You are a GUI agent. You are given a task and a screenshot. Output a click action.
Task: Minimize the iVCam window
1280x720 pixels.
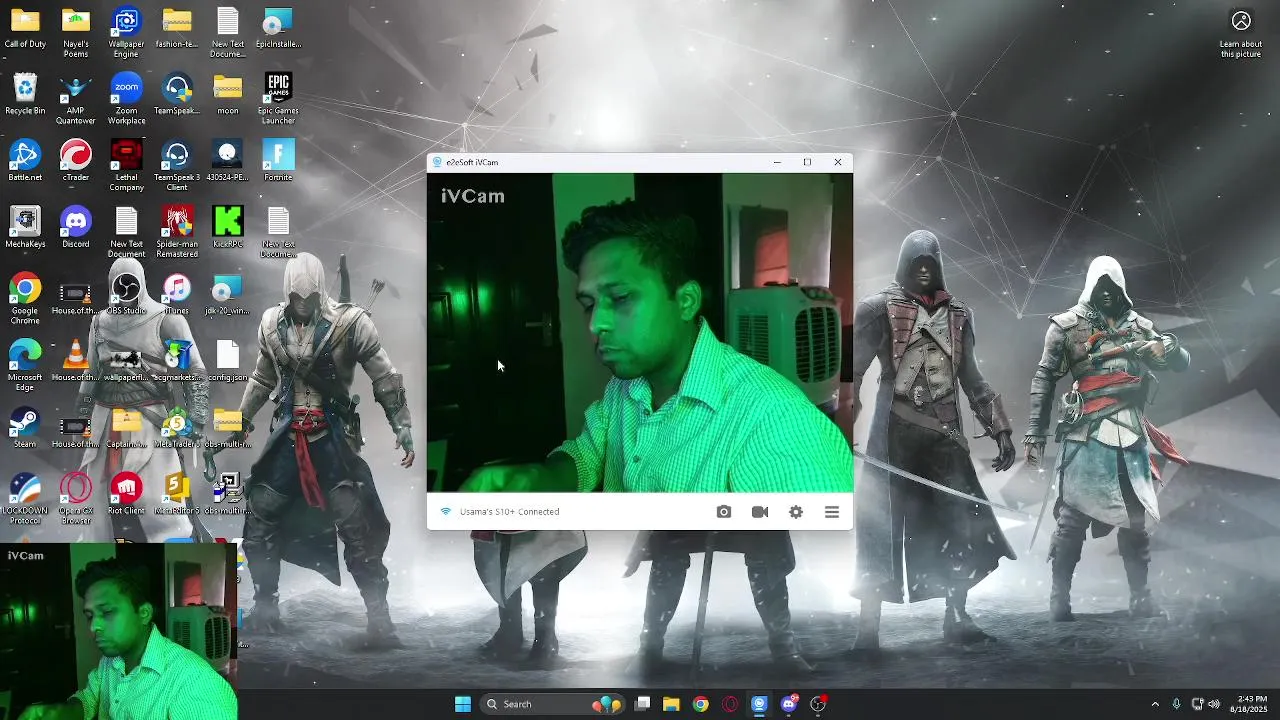[777, 162]
